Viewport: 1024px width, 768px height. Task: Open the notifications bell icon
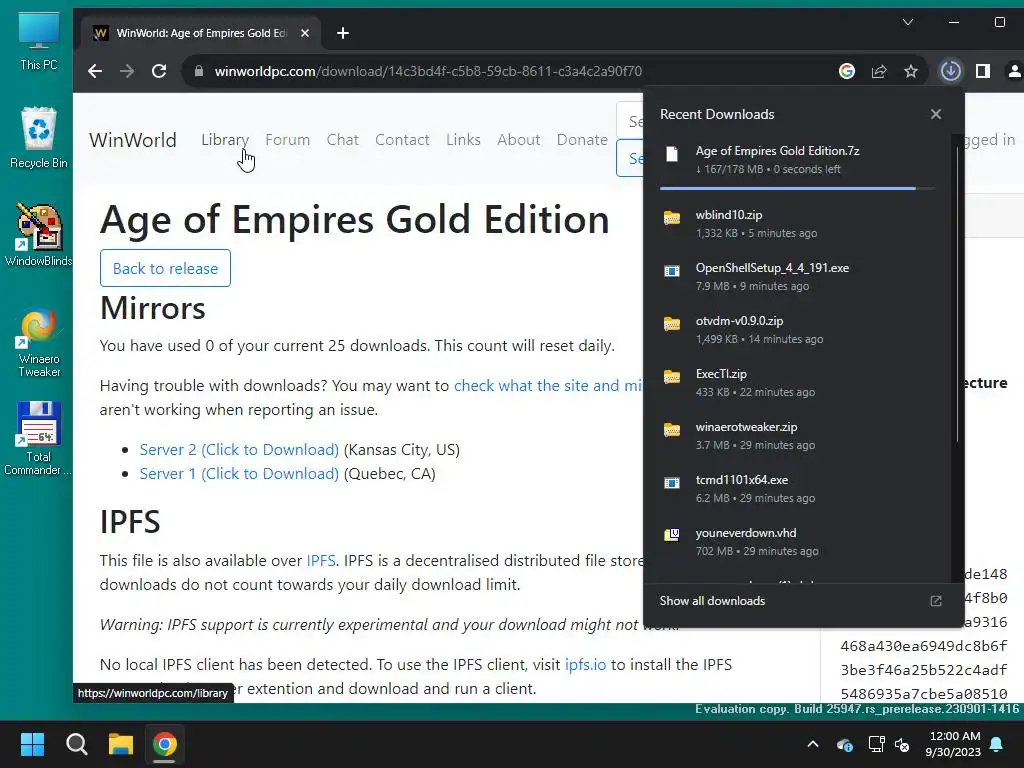[997, 744]
